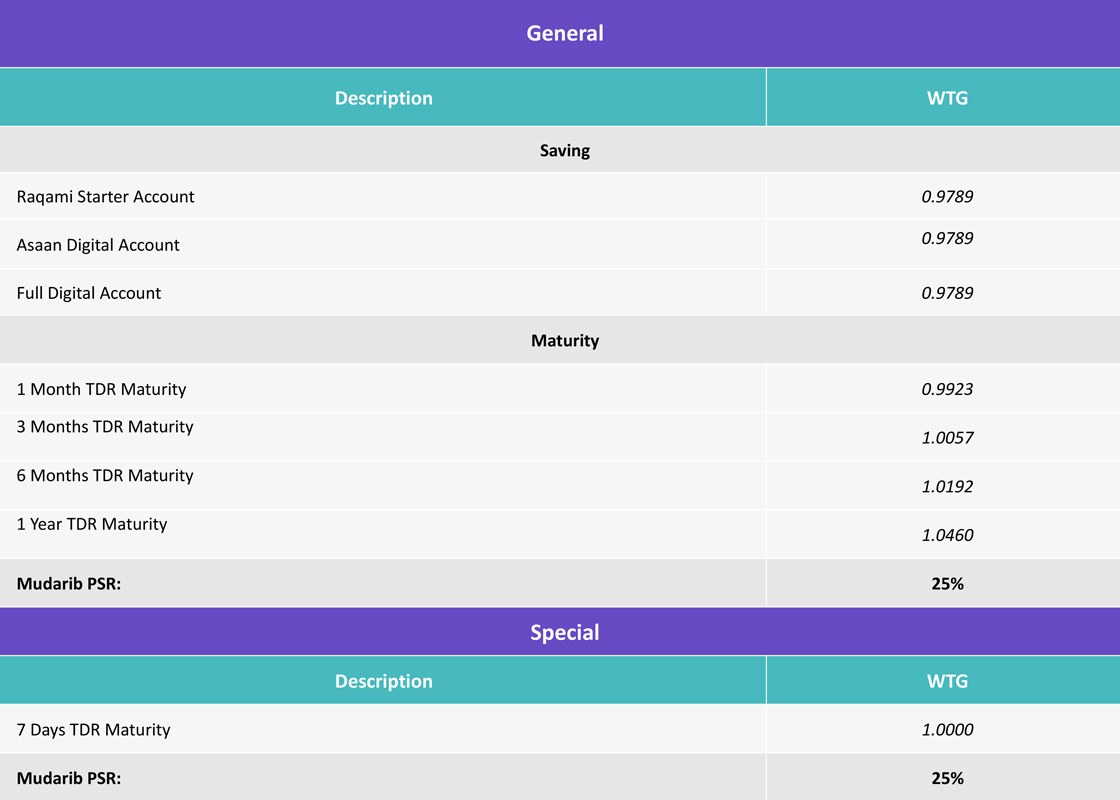The height and width of the screenshot is (800, 1120).
Task: Select the Saving subheading row
Action: [564, 150]
